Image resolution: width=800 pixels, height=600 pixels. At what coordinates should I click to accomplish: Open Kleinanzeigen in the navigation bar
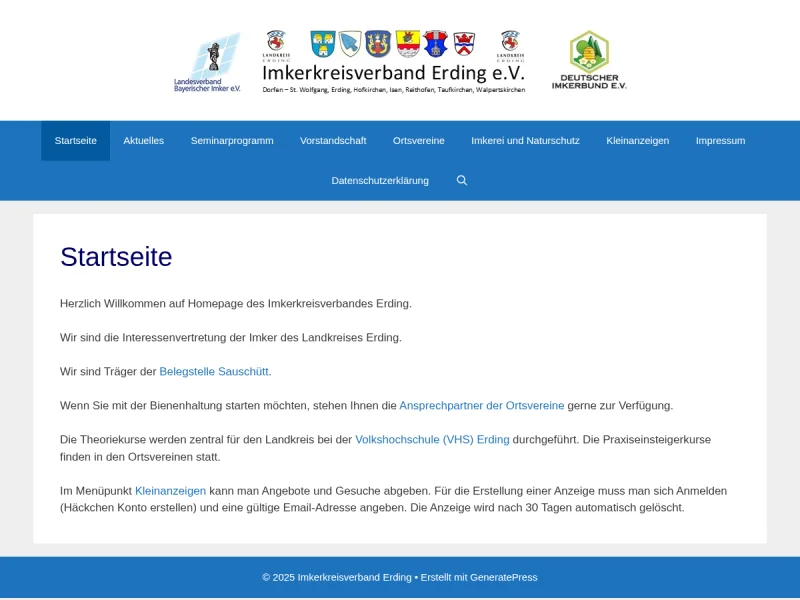[x=637, y=141]
